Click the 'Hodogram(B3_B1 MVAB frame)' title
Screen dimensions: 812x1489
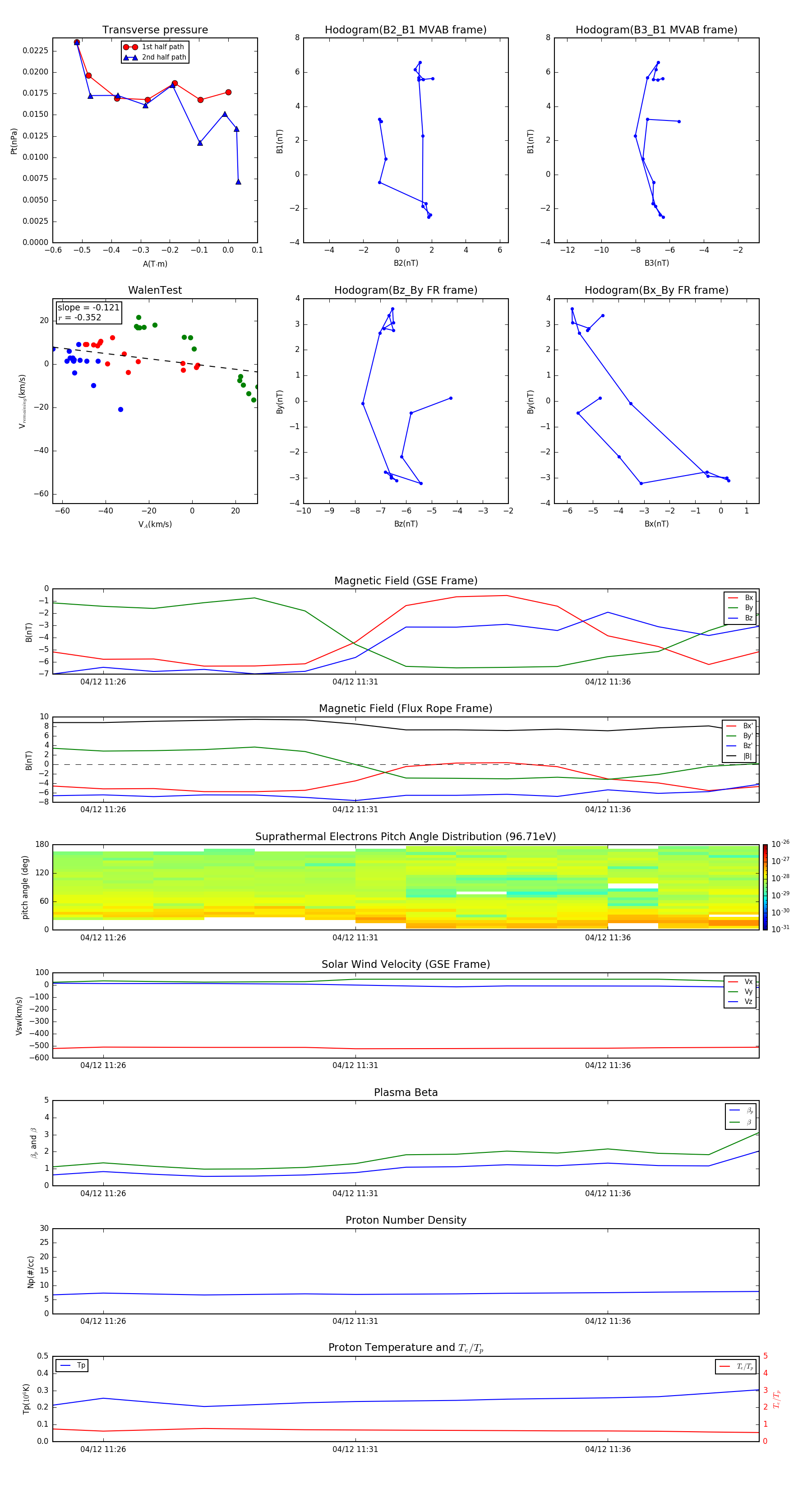[656, 30]
